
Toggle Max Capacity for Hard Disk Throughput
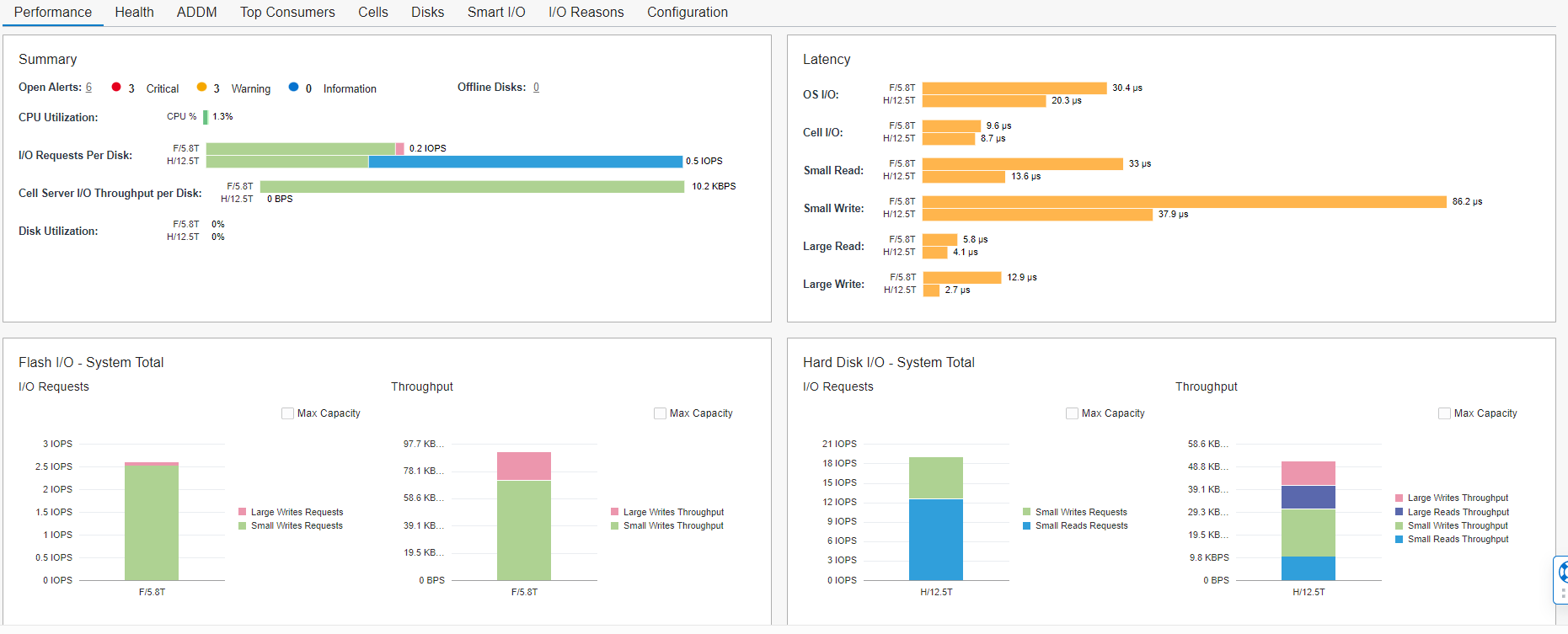tap(1444, 413)
